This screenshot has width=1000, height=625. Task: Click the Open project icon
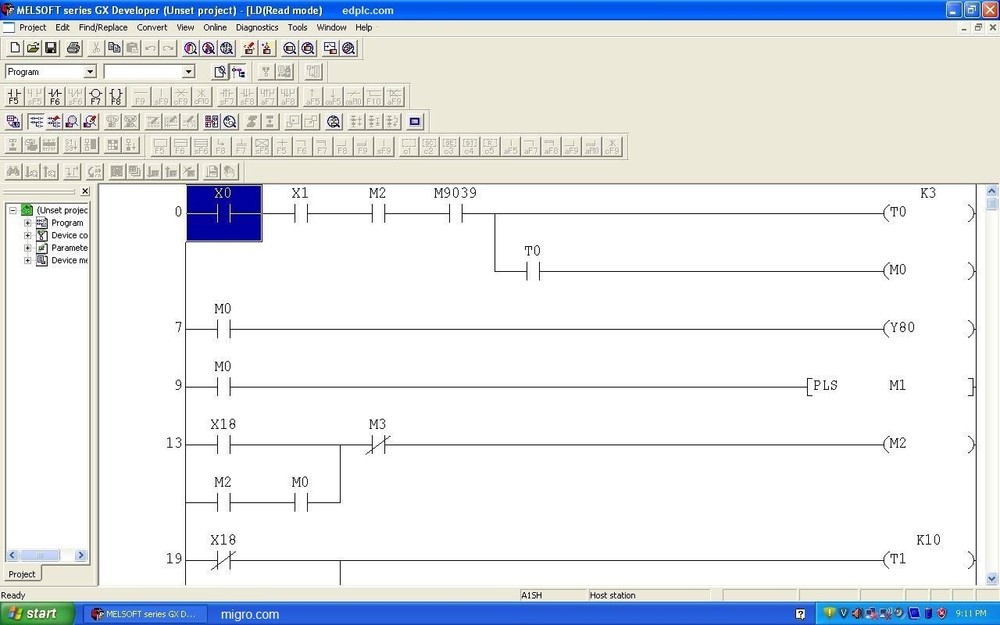(31, 47)
